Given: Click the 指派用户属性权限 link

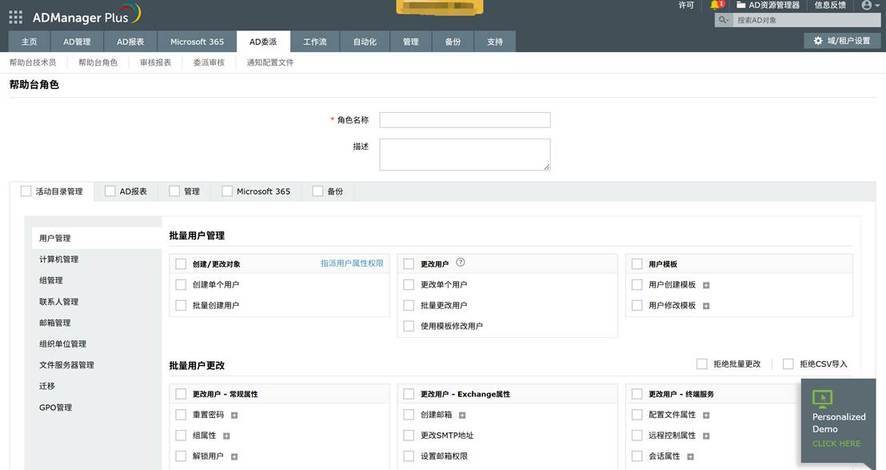Looking at the screenshot, I should pyautogui.click(x=351, y=264).
